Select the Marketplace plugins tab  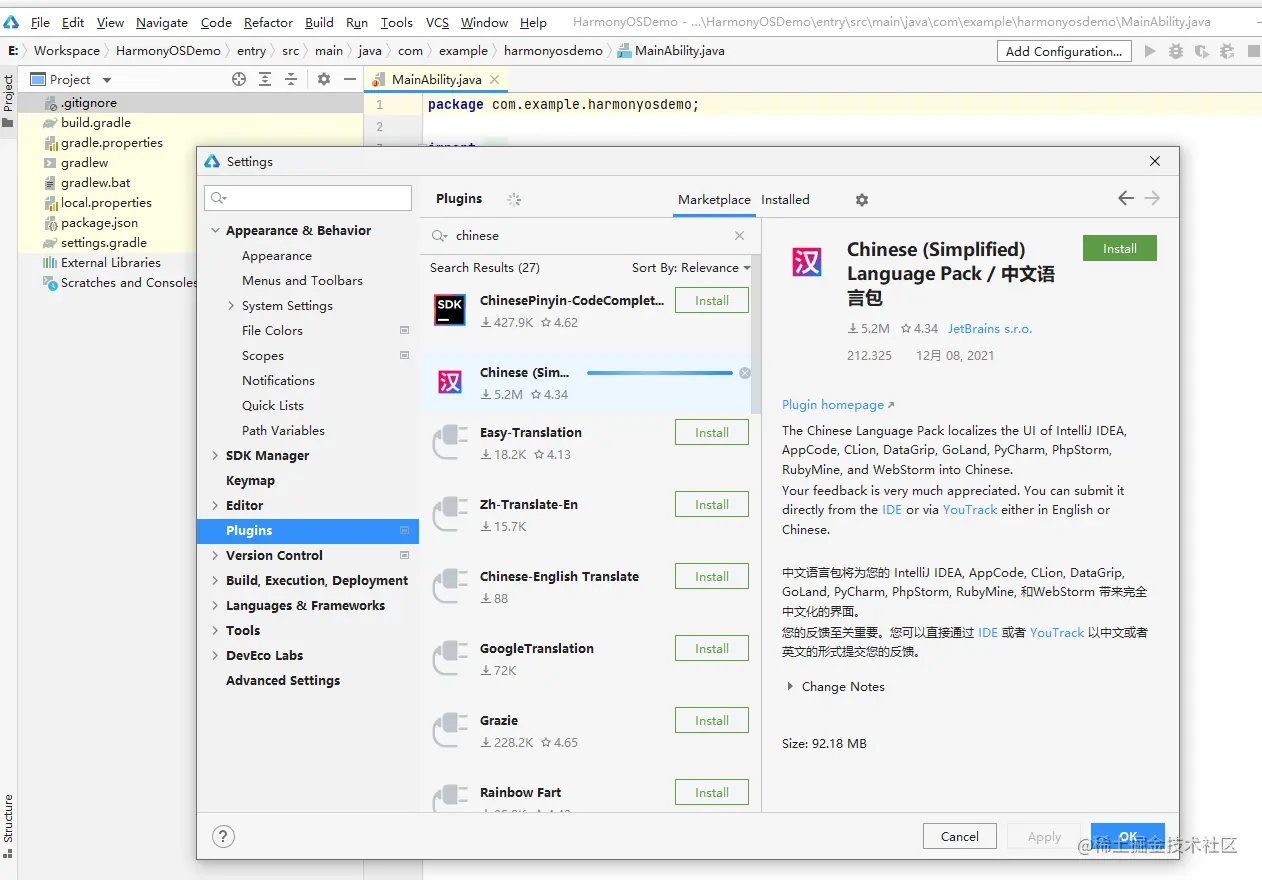click(x=714, y=200)
